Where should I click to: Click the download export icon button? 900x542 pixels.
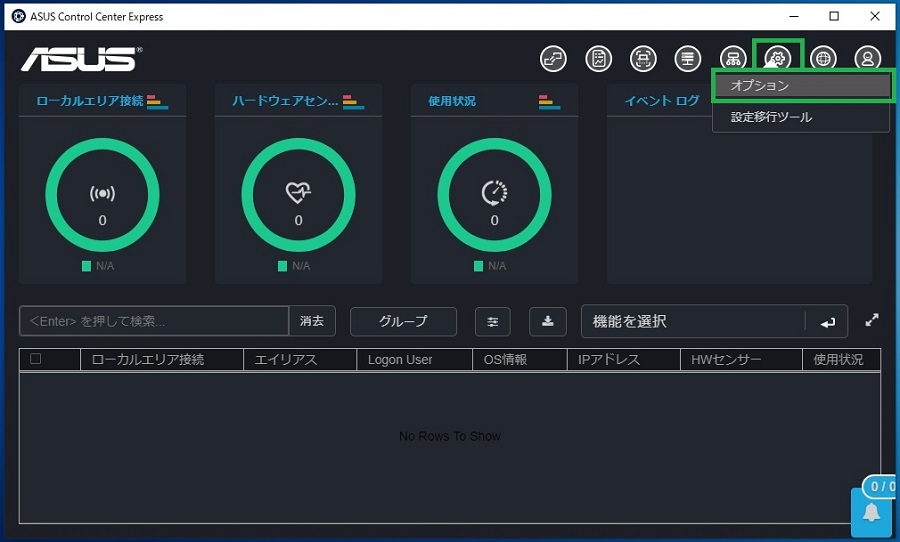pyautogui.click(x=548, y=322)
